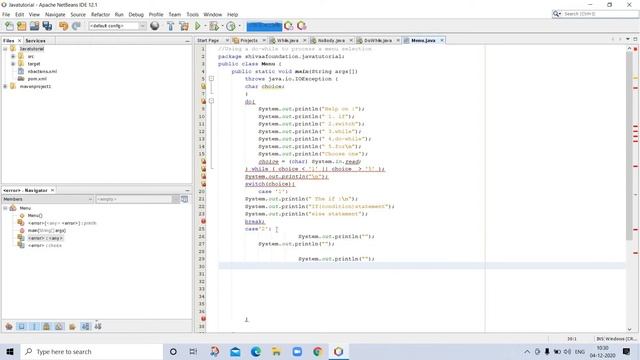Switch to the DoWhile.java editor tab

coord(378,40)
